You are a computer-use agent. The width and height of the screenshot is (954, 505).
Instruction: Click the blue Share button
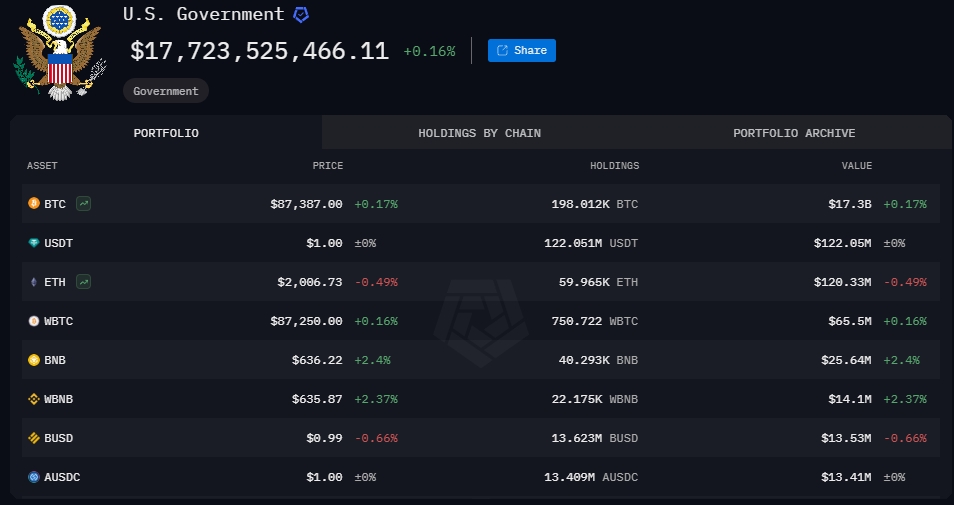(521, 50)
